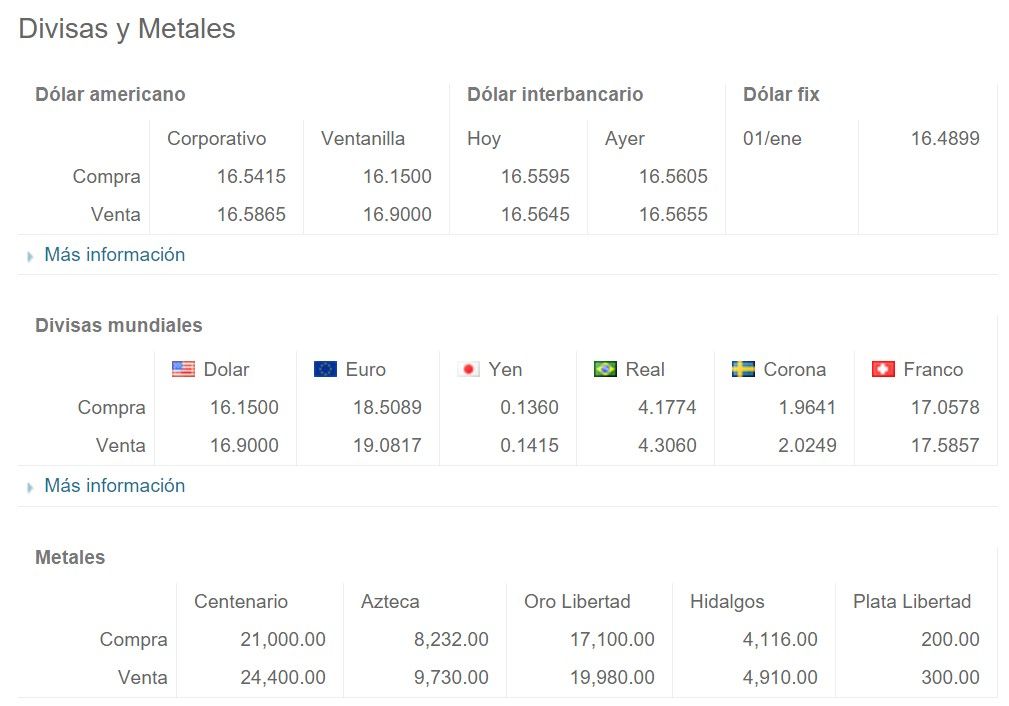Viewport: 1009px width, 706px height.
Task: Click the Más información link under Divisas mundiales
Action: [114, 486]
